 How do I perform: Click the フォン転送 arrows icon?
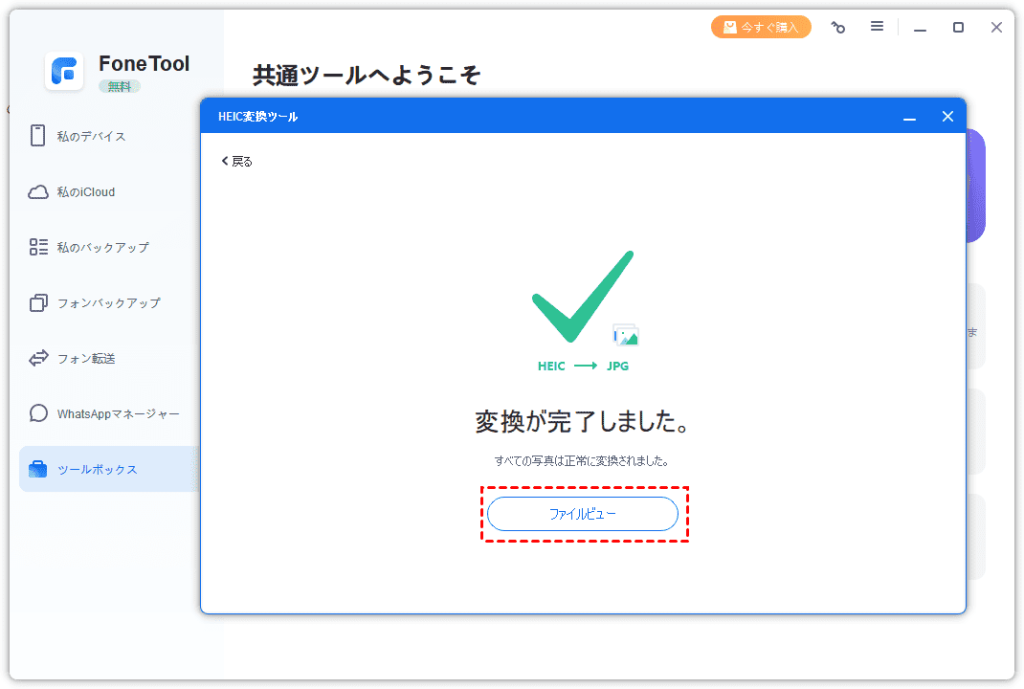pos(38,358)
